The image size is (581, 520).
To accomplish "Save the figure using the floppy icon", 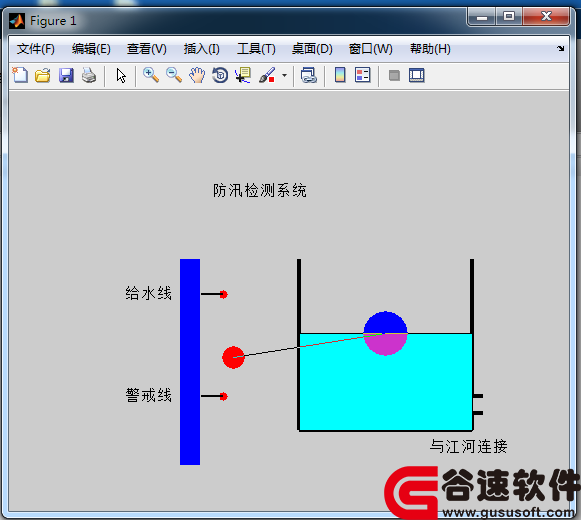I will [66, 75].
